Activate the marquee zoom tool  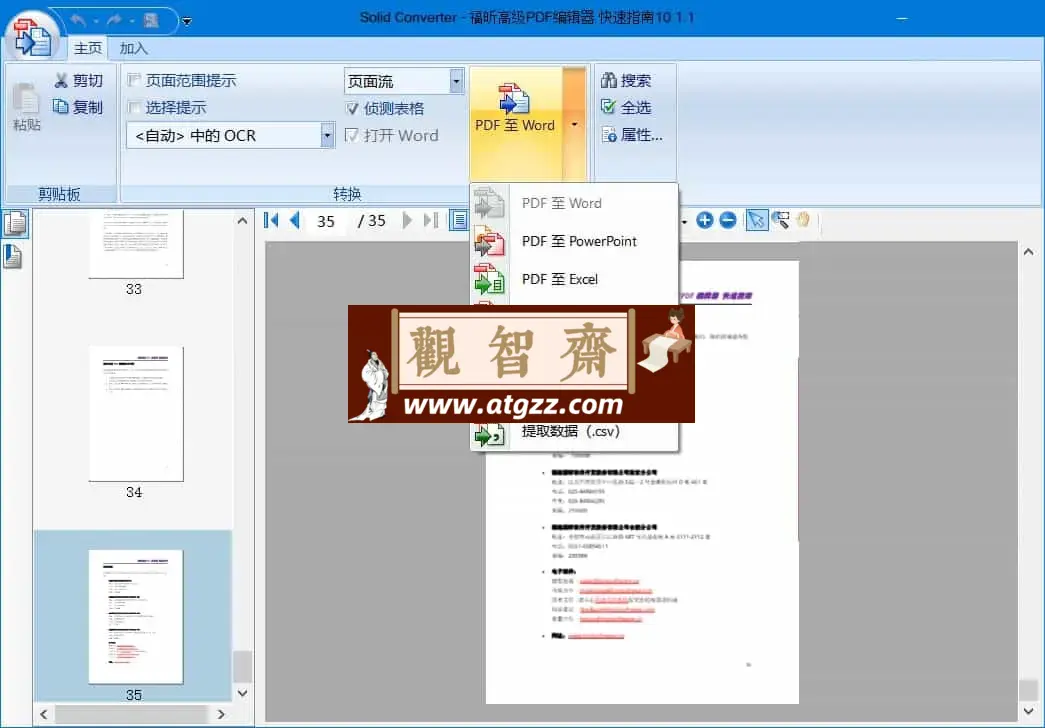pos(780,220)
